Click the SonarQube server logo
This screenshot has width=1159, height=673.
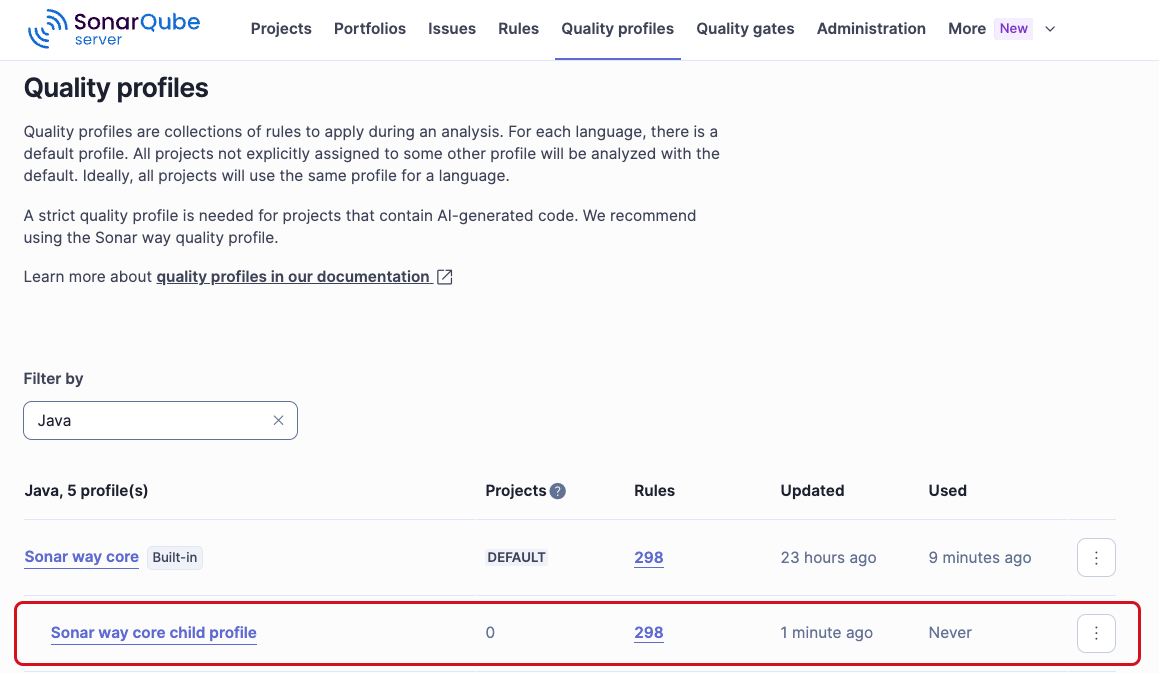tap(114, 28)
